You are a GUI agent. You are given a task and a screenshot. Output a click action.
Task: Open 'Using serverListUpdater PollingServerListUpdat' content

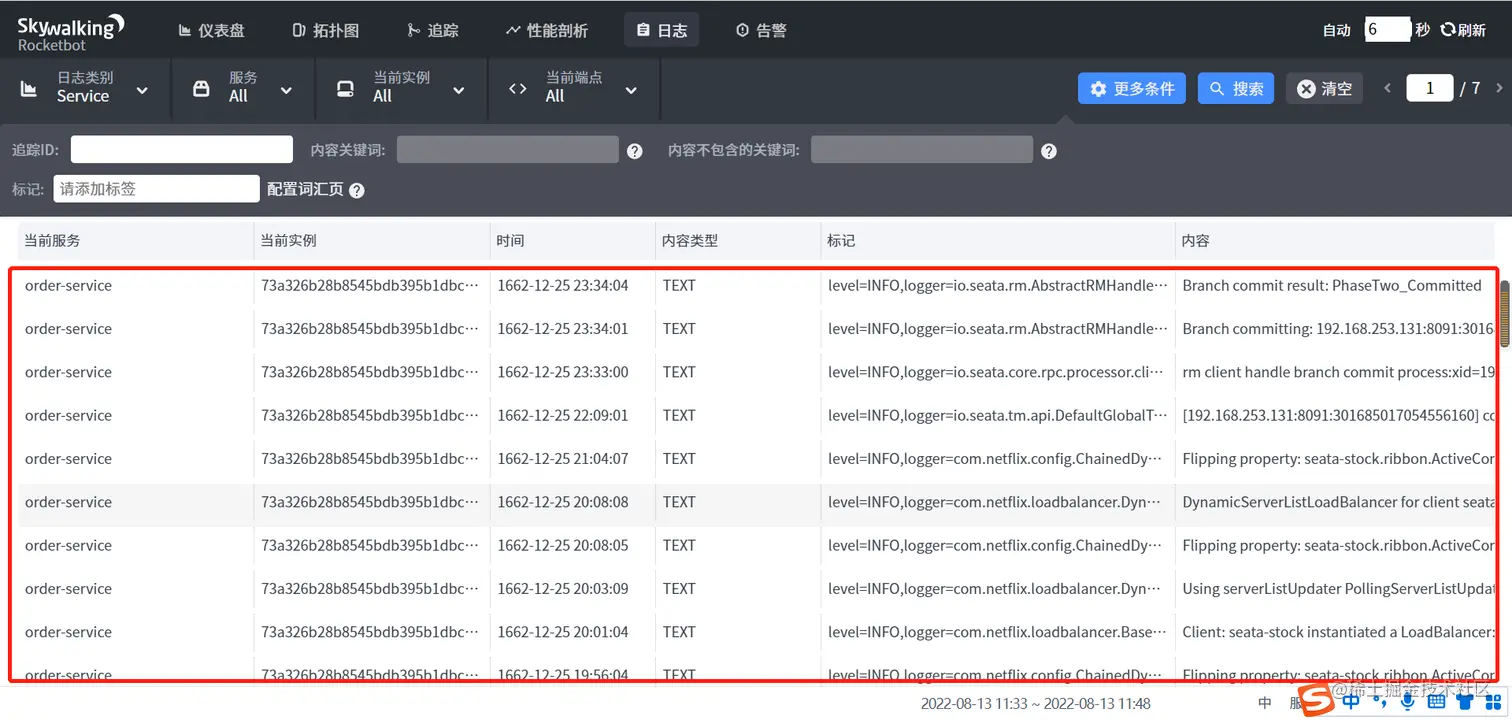click(1338, 588)
